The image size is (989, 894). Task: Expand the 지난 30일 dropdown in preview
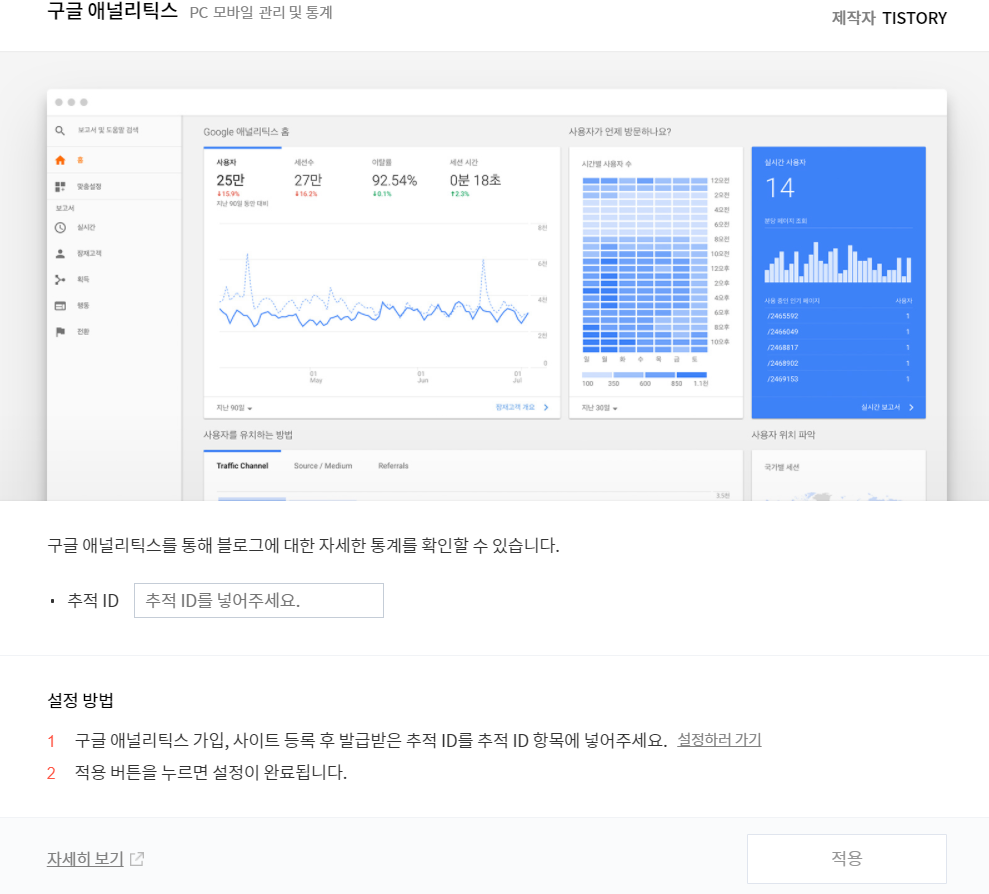pyautogui.click(x=599, y=408)
